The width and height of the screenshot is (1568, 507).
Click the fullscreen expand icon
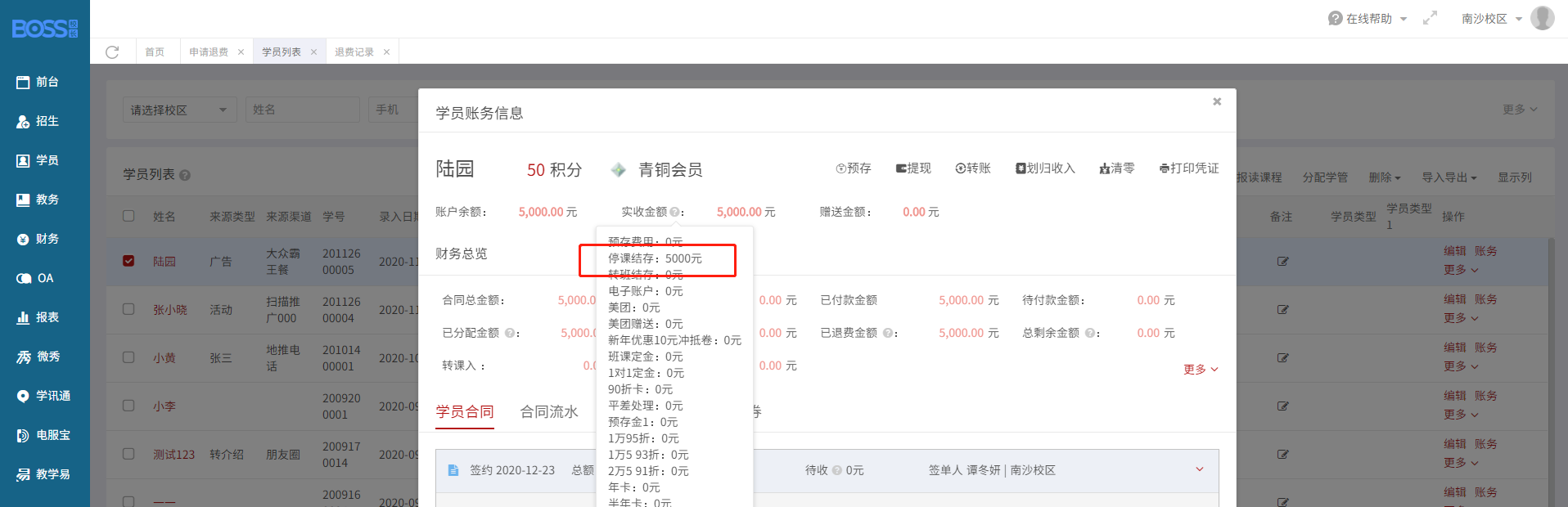[x=1430, y=18]
